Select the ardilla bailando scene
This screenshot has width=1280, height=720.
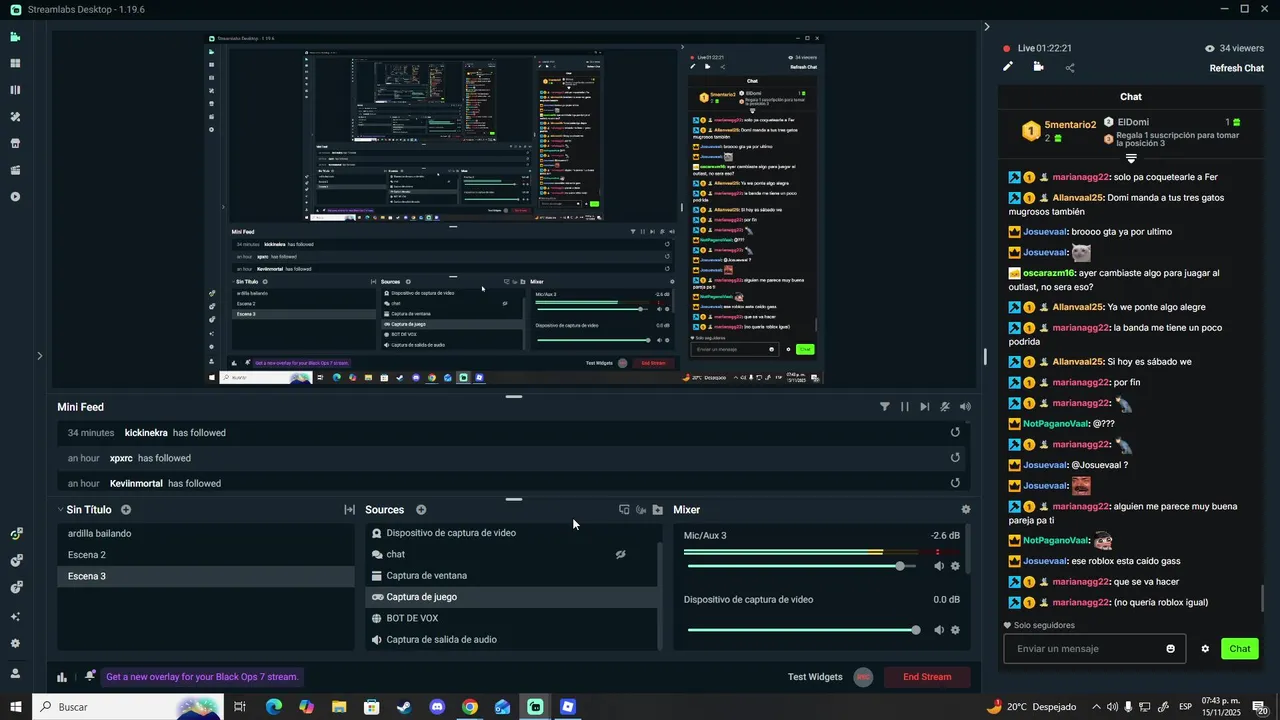coord(205,533)
